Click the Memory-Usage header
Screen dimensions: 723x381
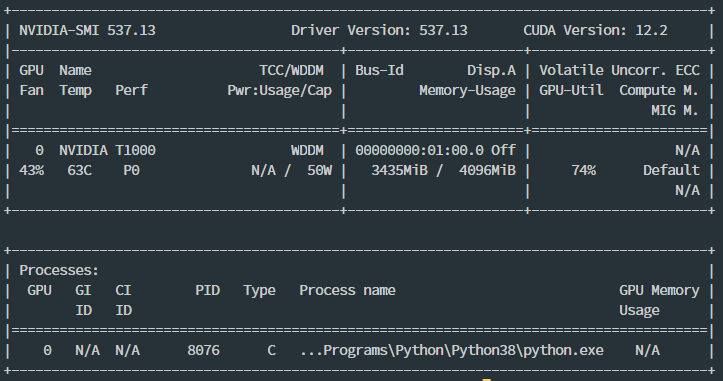click(x=467, y=90)
